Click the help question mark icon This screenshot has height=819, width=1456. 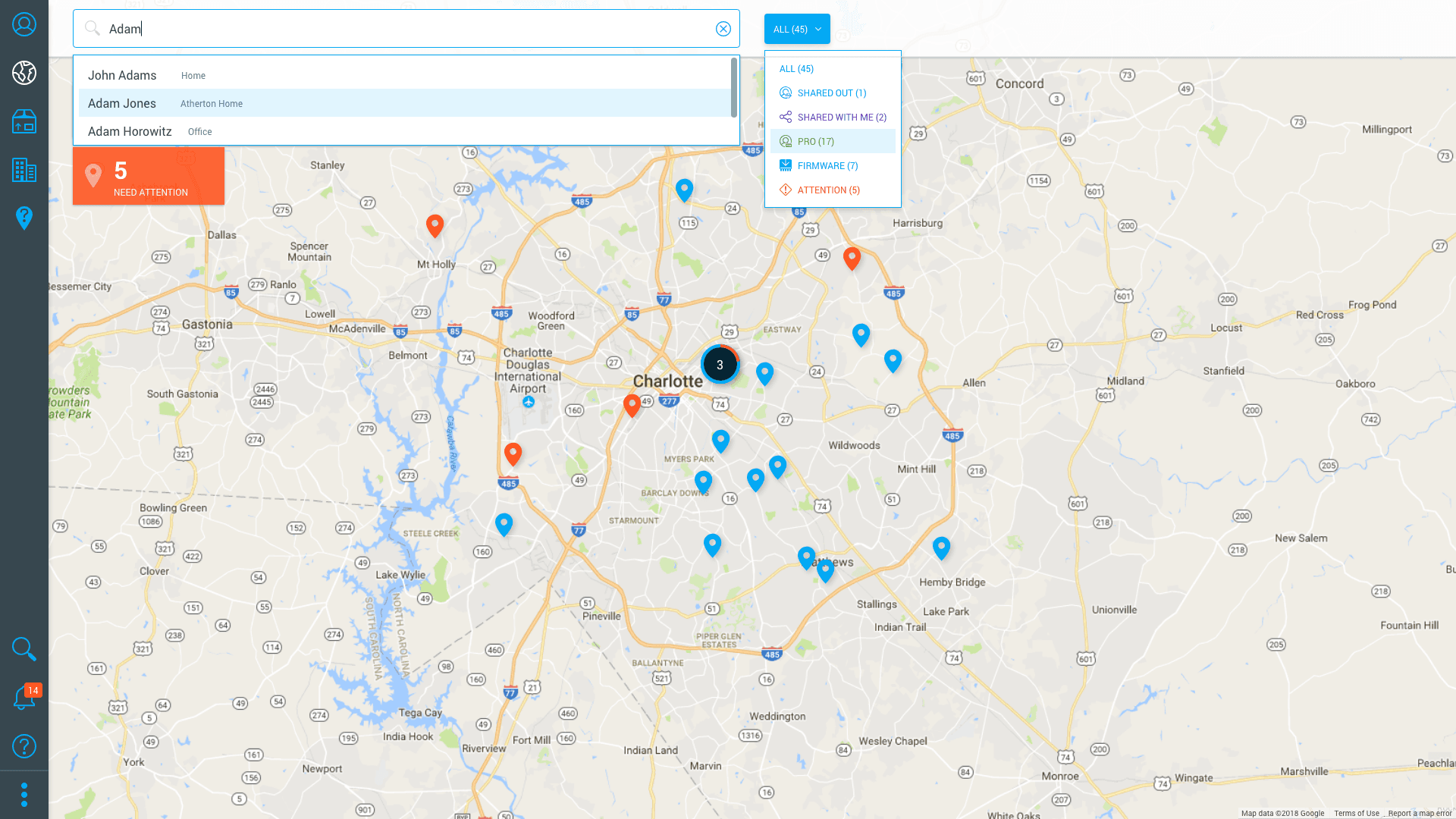(24, 746)
